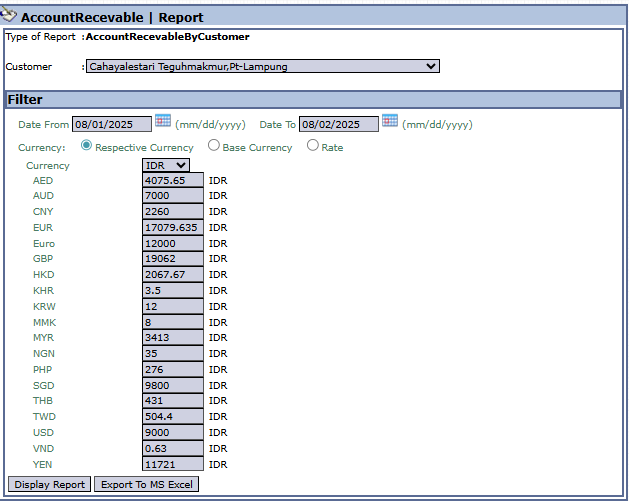Screen dimensions: 629x501
Task: Select the Rate radio button
Action: tap(313, 146)
